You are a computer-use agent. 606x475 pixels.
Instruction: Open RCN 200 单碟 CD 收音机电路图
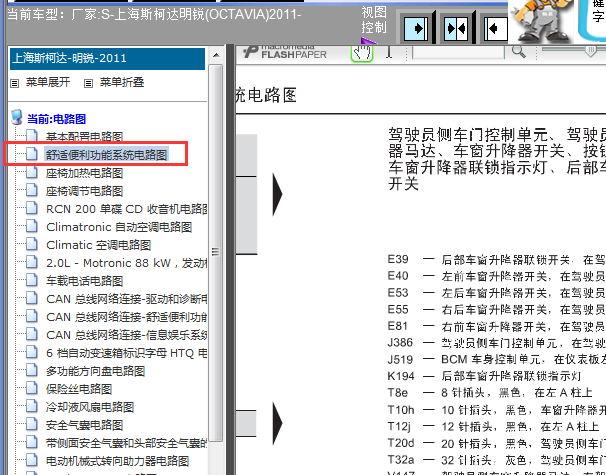click(x=126, y=209)
